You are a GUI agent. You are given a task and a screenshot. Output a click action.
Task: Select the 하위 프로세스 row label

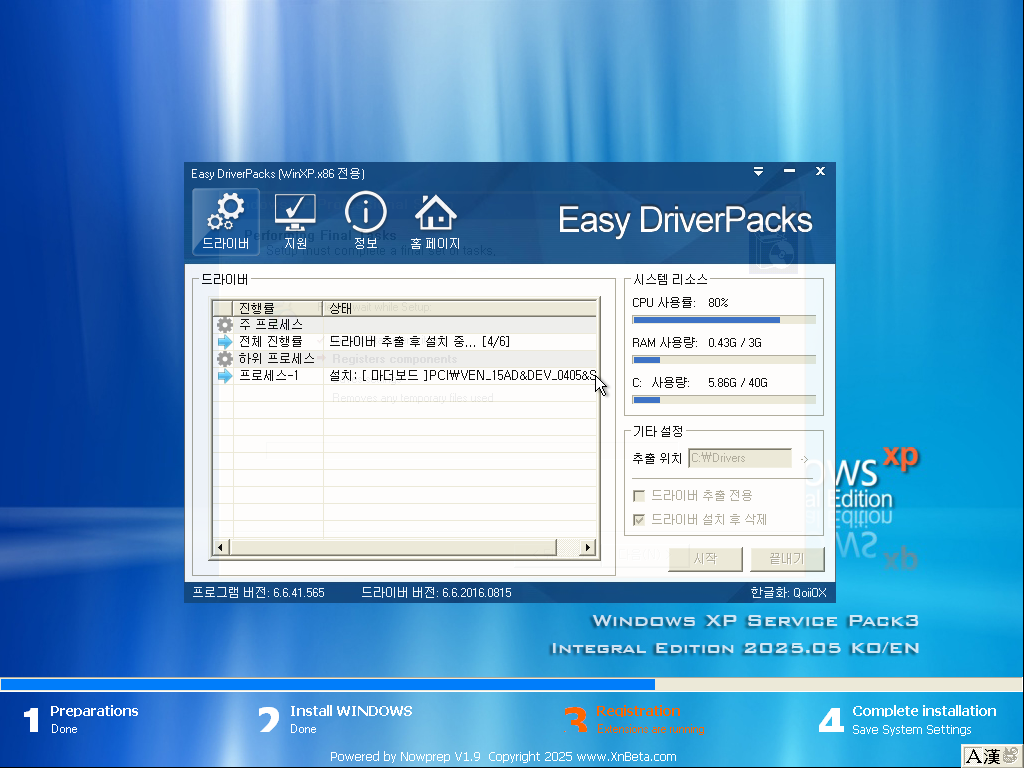click(x=276, y=359)
